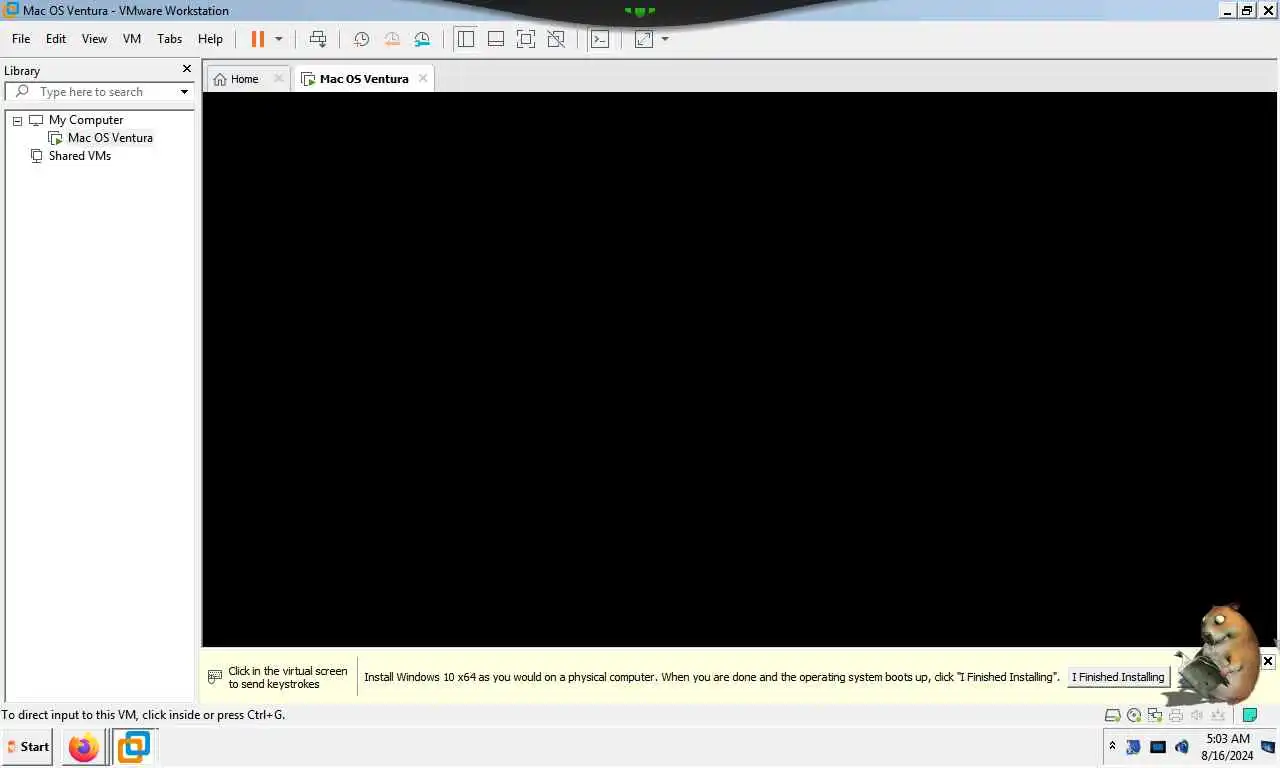Image resolution: width=1280 pixels, height=768 pixels.
Task: Enter full screen mode icon
Action: 525,39
